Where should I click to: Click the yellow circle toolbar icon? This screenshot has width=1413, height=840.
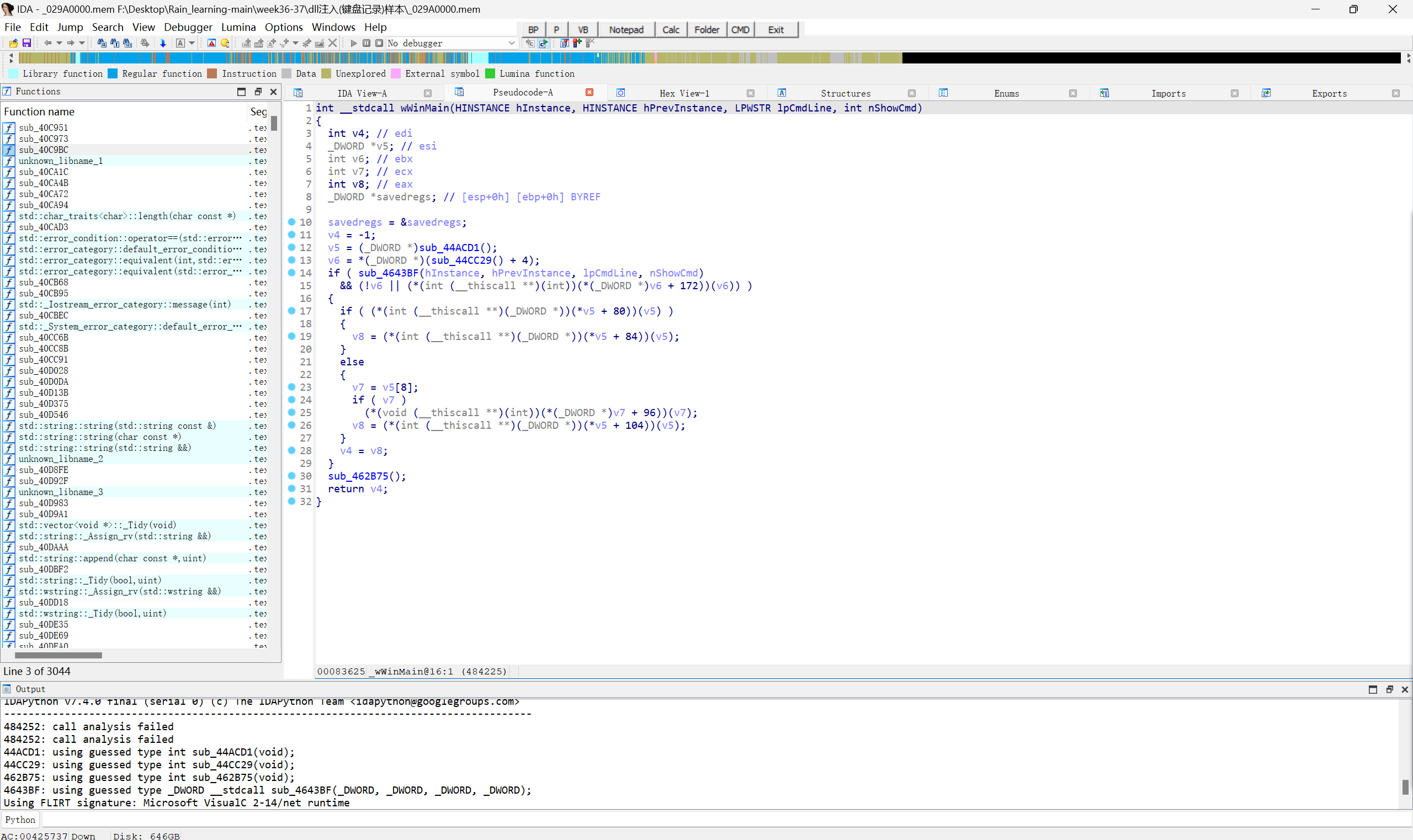(225, 43)
